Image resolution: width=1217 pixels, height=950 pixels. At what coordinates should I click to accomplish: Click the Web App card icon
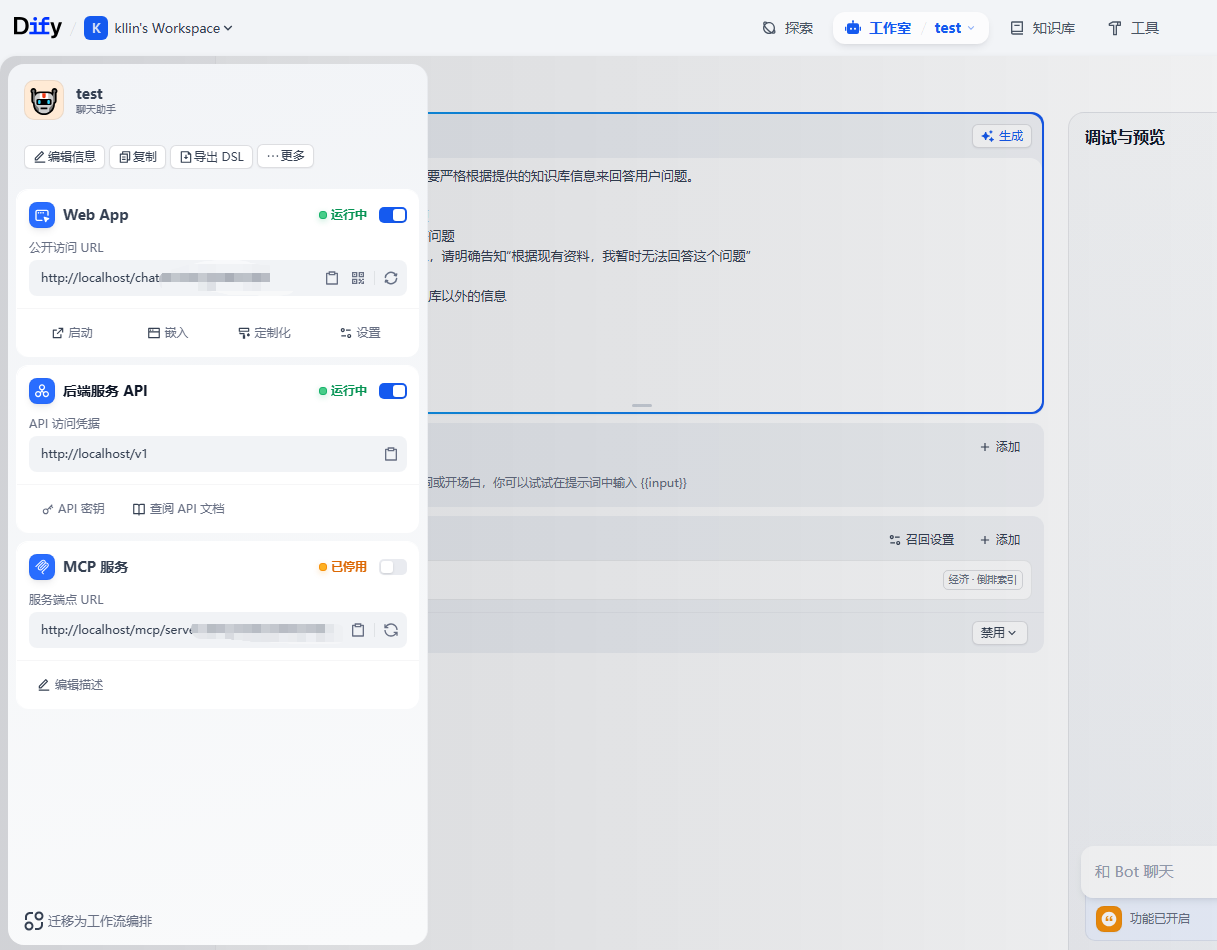pos(42,215)
